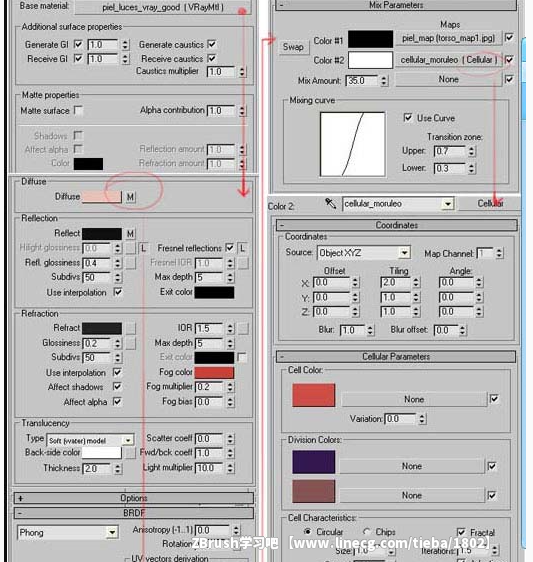Pick material with the eyedropper icon

(330, 204)
